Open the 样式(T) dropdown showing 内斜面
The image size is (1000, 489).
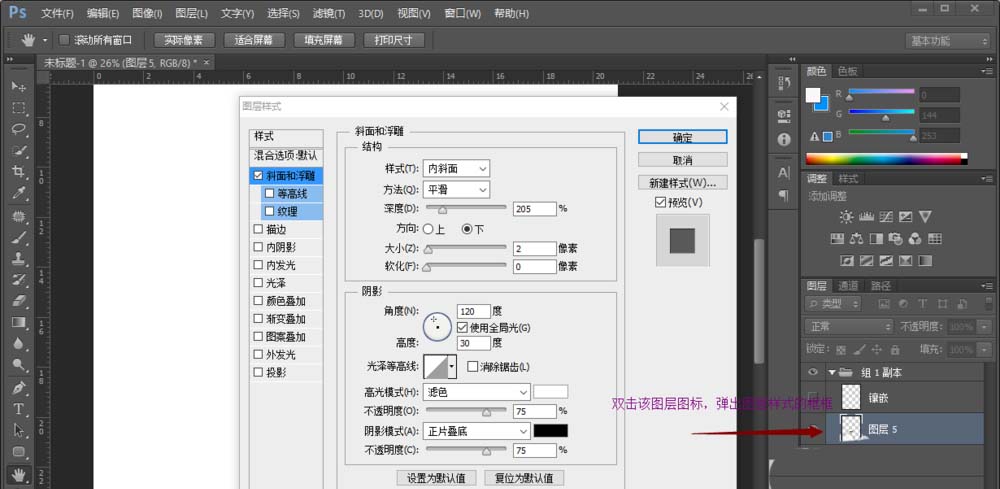click(x=456, y=169)
